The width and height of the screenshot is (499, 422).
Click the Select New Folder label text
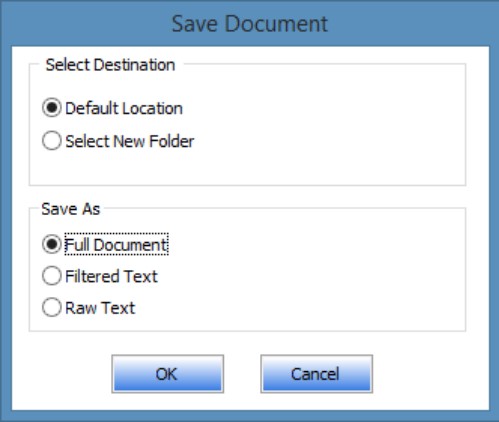tap(130, 141)
